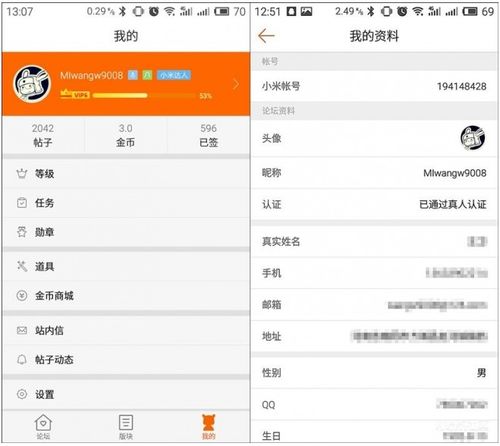
Task: Tap the clipboard icon beside 任务
Action: tap(22, 203)
